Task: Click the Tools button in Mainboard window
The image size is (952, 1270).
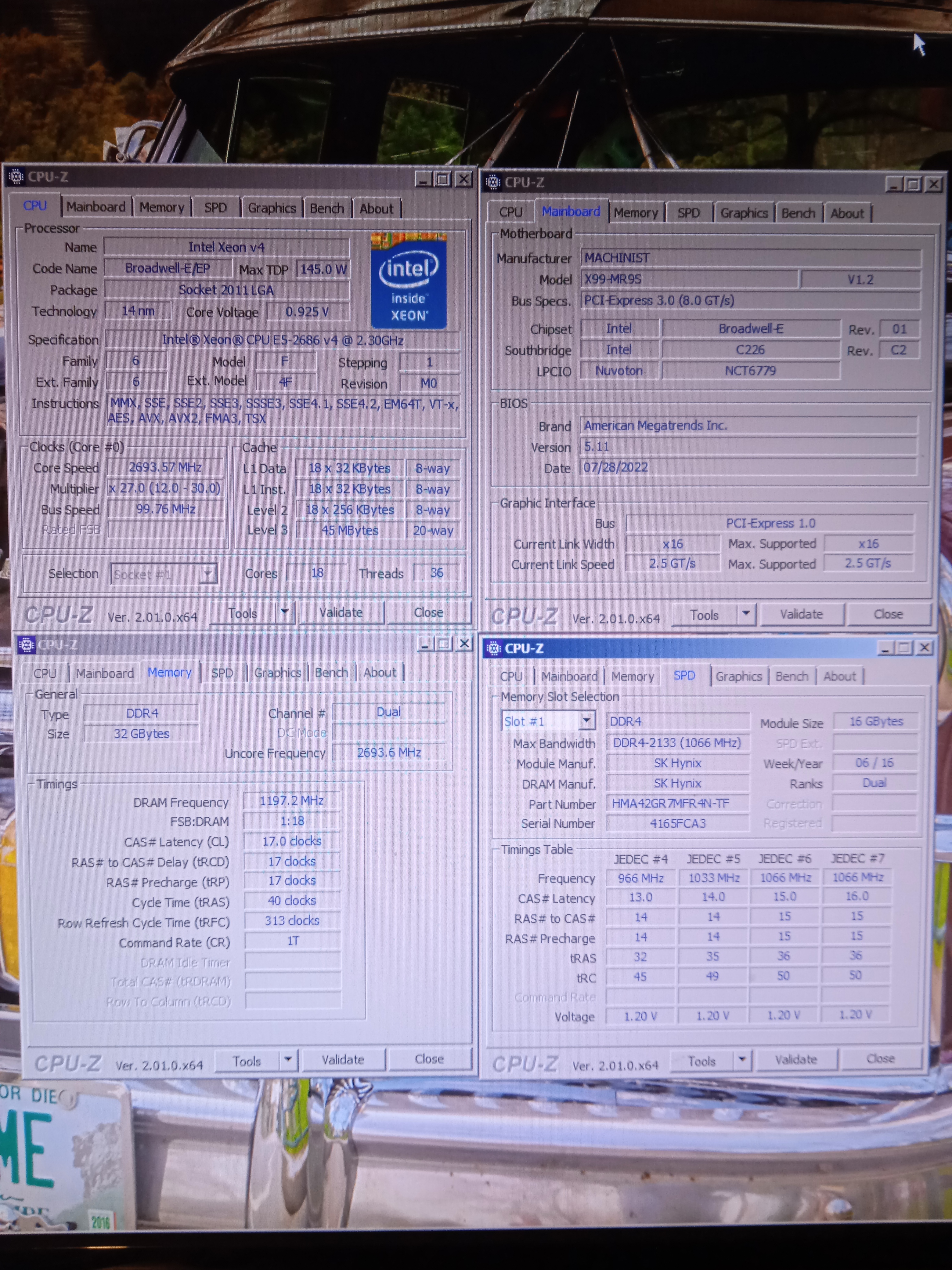Action: click(x=704, y=615)
